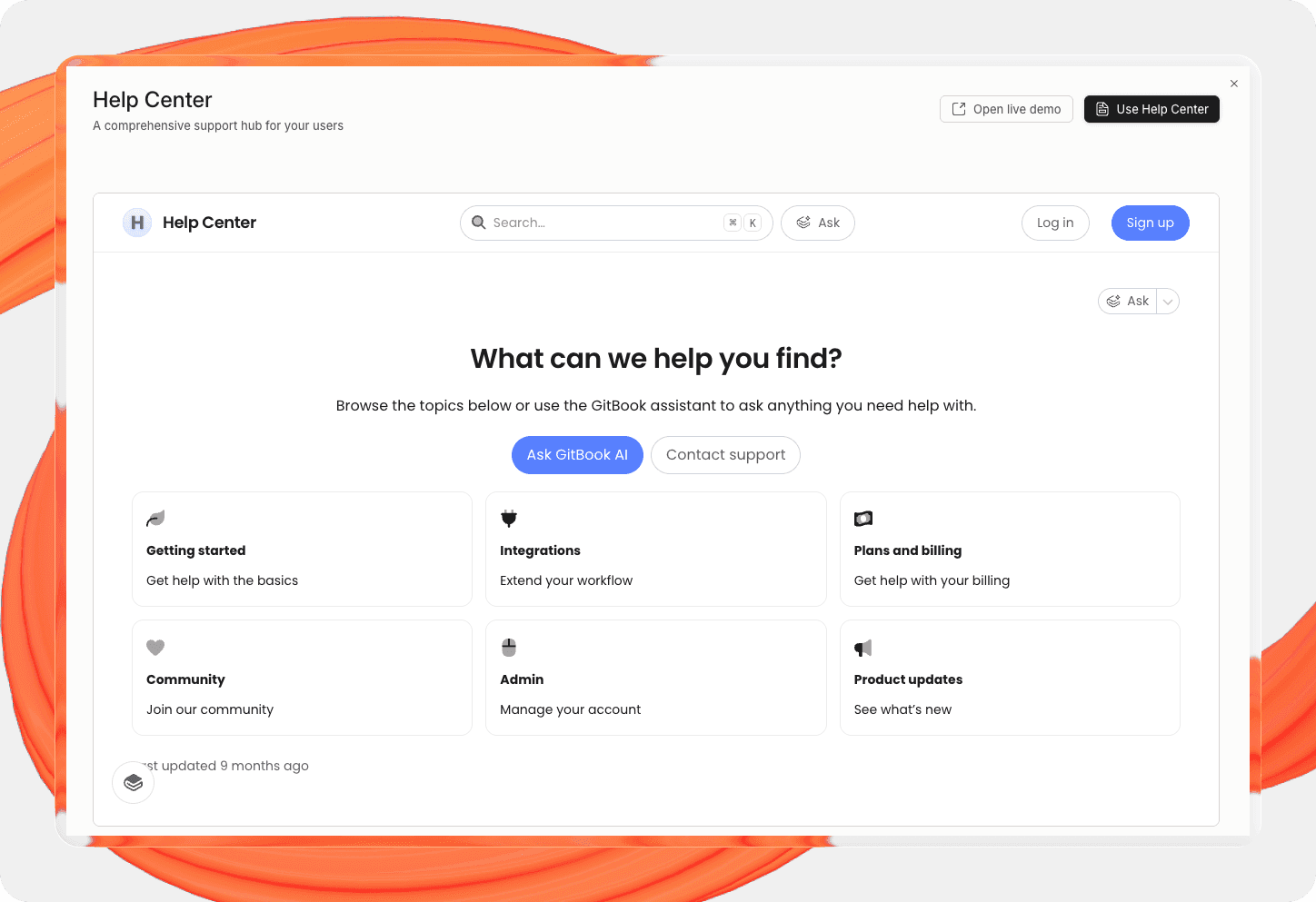This screenshot has height=902, width=1316.
Task: Close the template preview with the X
Action: pos(1234,84)
